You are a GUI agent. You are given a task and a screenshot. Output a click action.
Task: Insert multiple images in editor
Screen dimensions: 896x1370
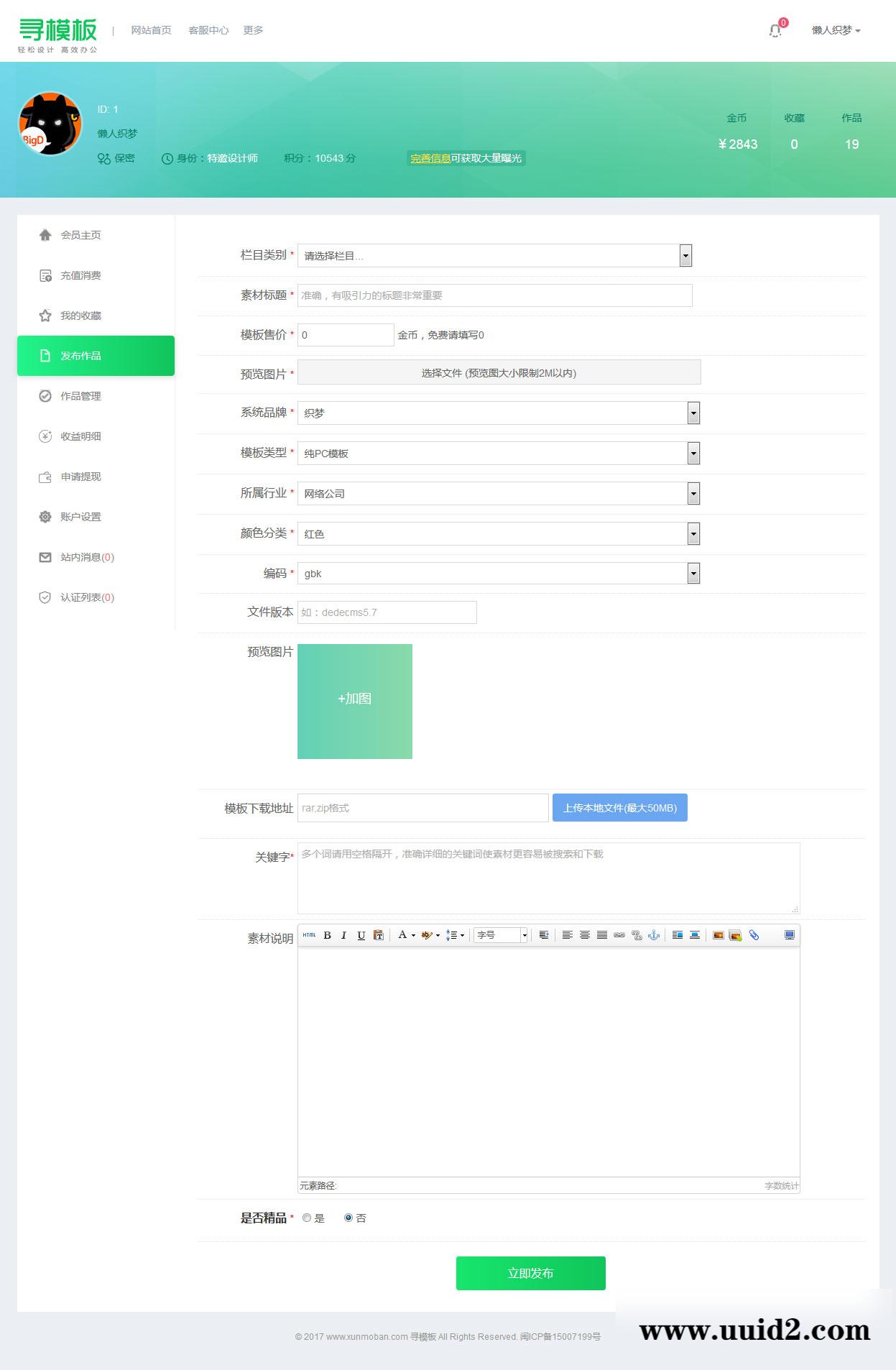(x=735, y=935)
